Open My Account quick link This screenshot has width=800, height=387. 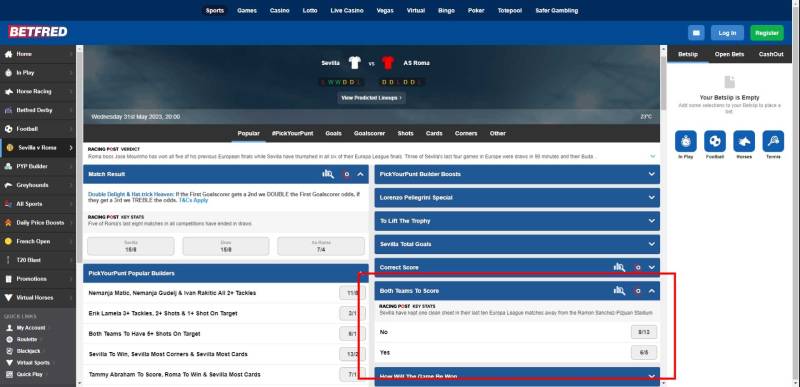[x=31, y=328]
